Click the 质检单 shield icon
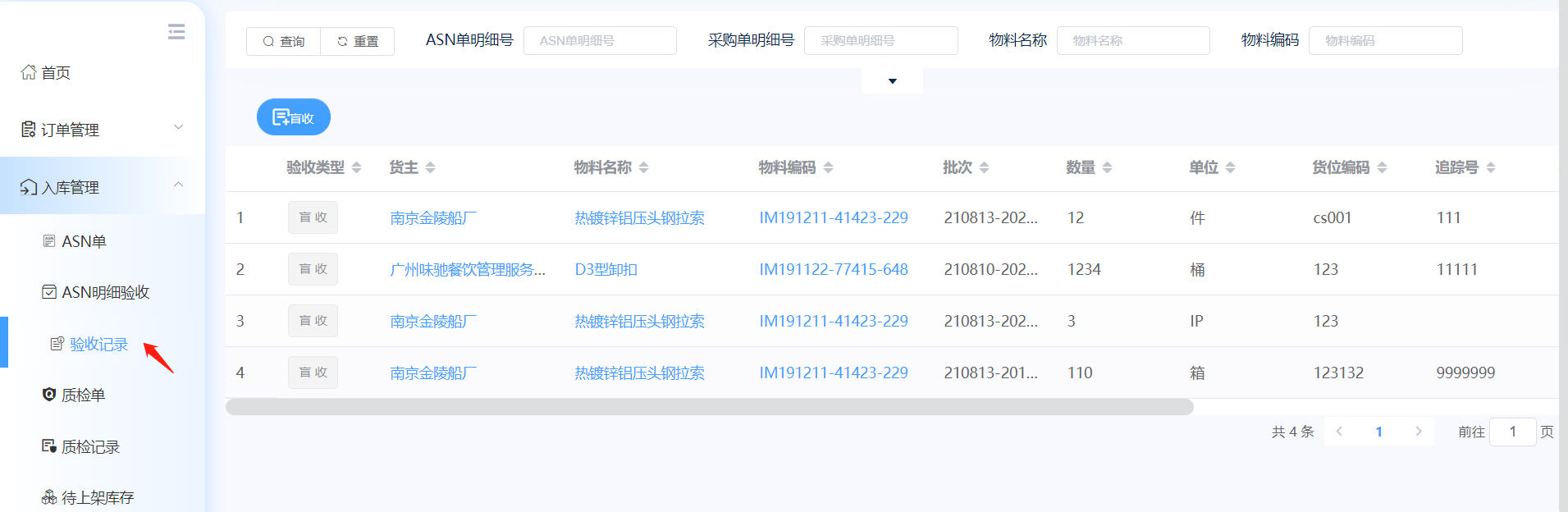This screenshot has width=1568, height=512. 49,395
